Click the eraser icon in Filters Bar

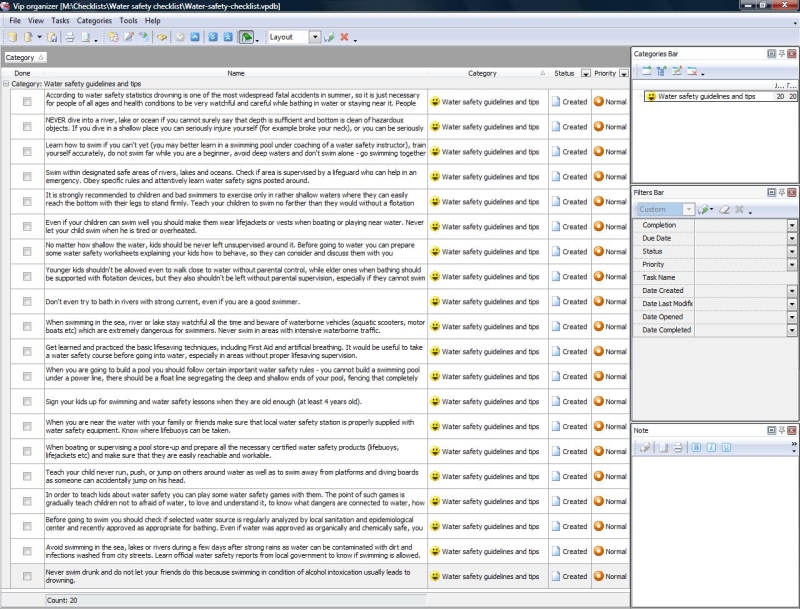pos(724,209)
